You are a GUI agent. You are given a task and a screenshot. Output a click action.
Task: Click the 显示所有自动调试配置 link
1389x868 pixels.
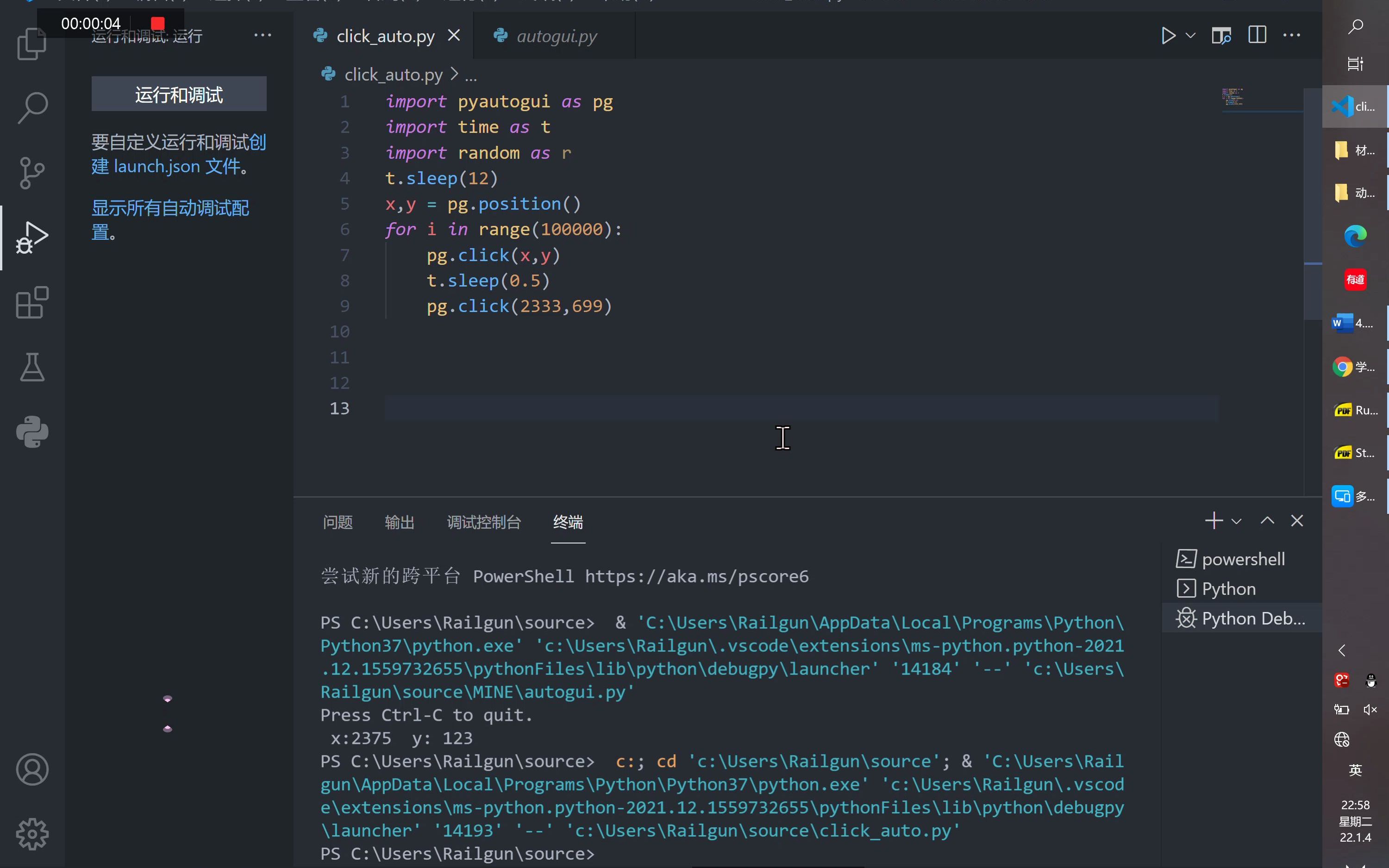click(170, 208)
